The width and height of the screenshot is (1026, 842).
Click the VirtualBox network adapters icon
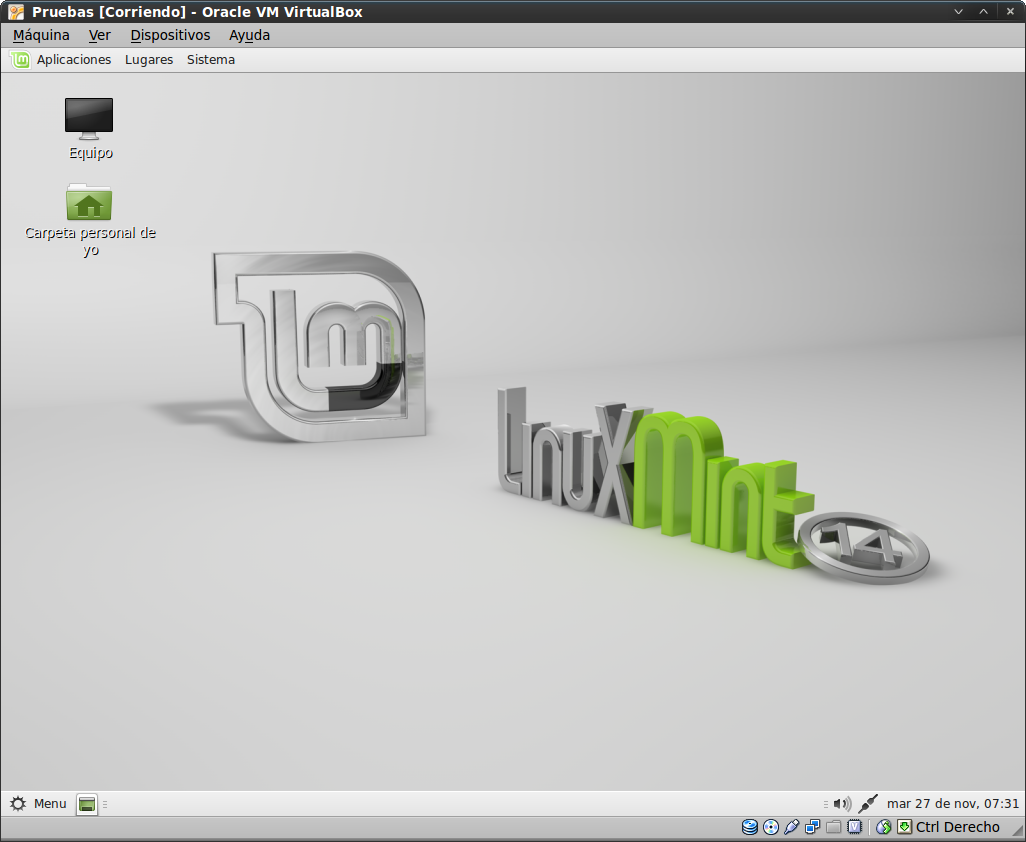[813, 827]
